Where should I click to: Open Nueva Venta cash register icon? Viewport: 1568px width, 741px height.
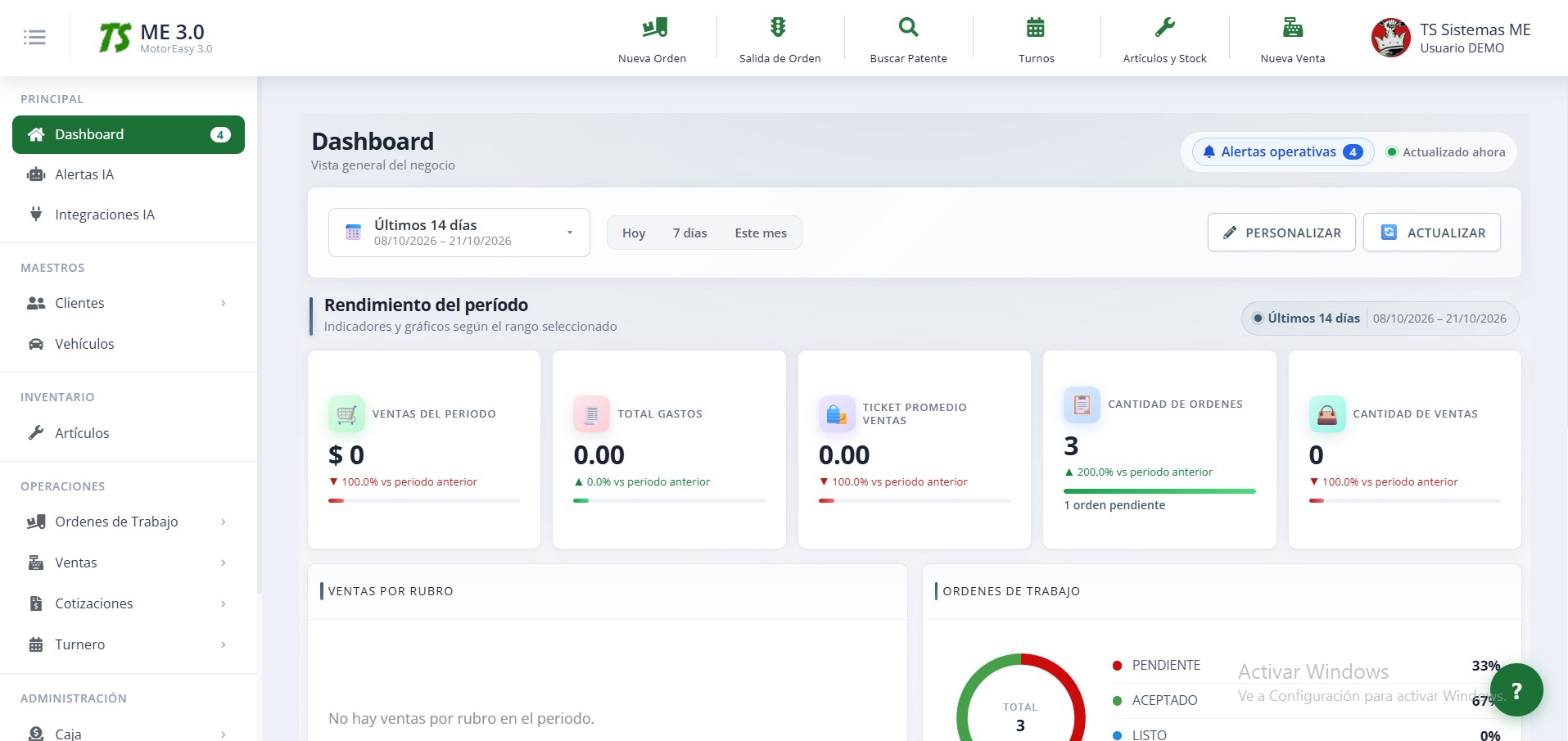coord(1293,27)
